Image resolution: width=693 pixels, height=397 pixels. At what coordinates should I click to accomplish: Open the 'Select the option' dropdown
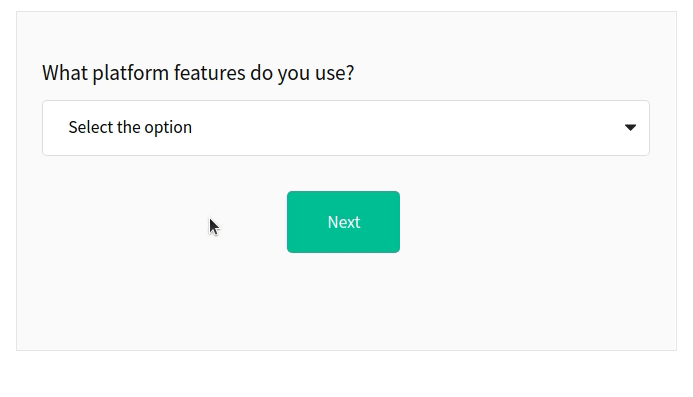pos(346,128)
